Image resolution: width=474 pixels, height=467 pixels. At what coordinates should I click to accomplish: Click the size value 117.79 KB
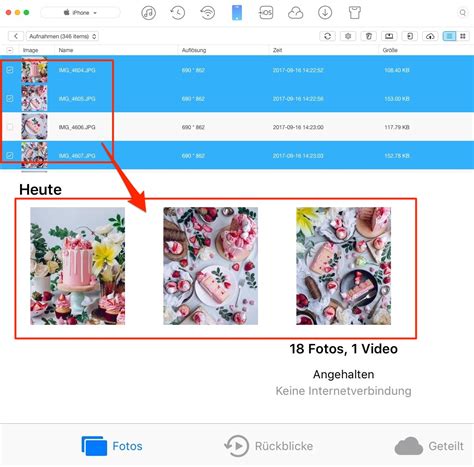397,127
